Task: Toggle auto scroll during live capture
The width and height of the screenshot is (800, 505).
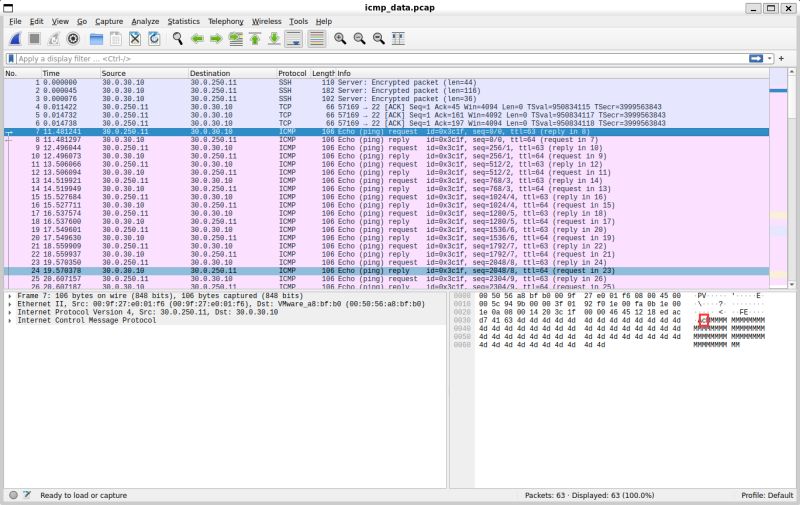Action: click(x=294, y=39)
